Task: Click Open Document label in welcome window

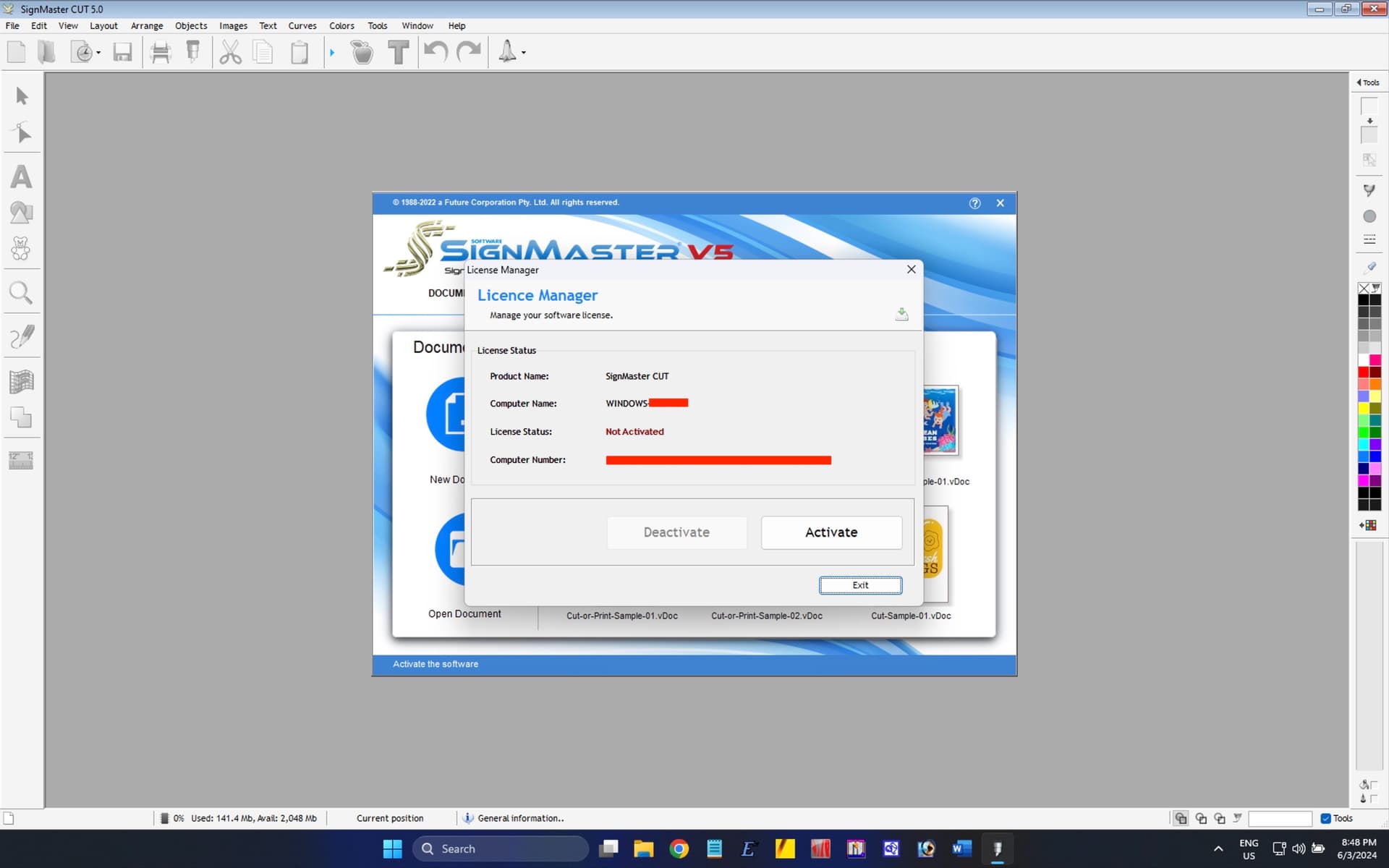Action: 464,613
